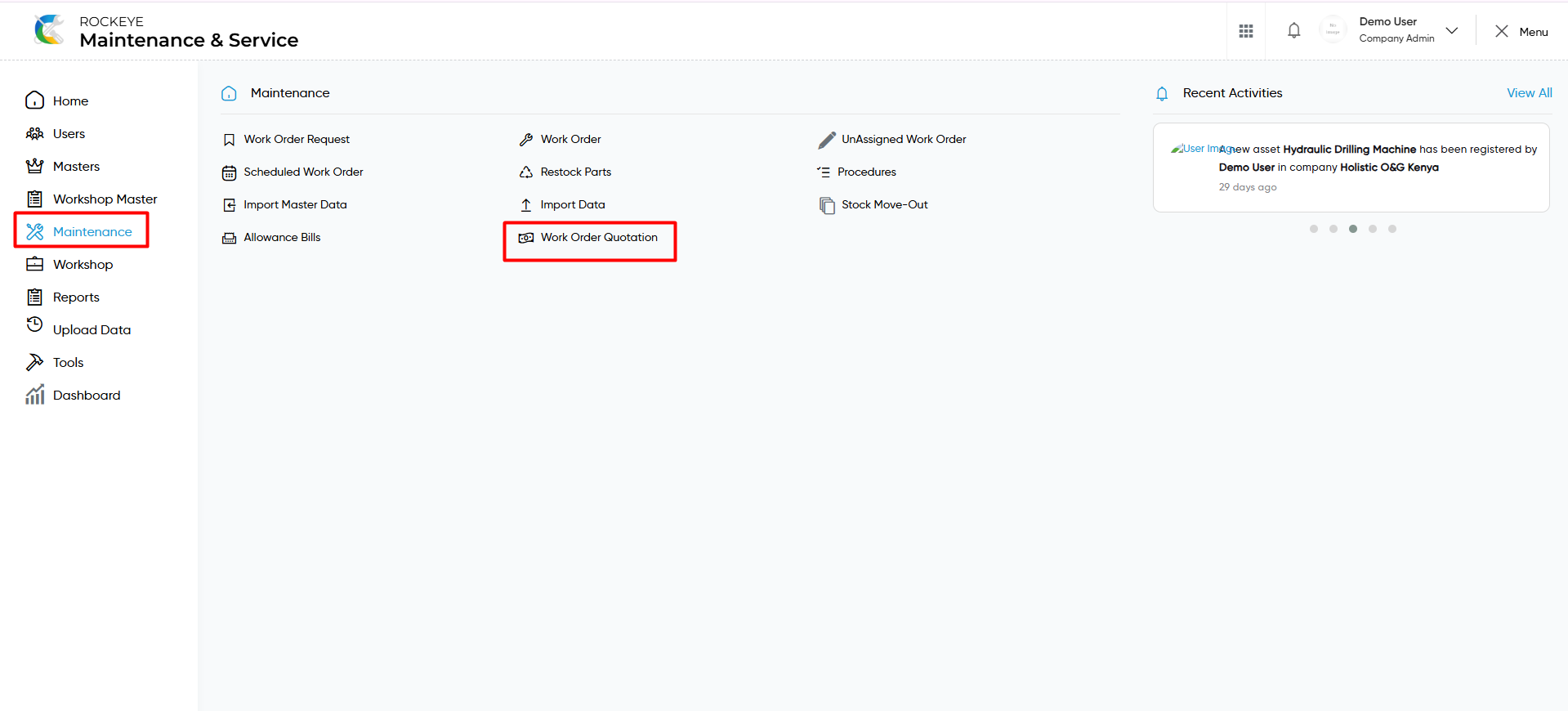Open the Procedures link

[x=867, y=172]
